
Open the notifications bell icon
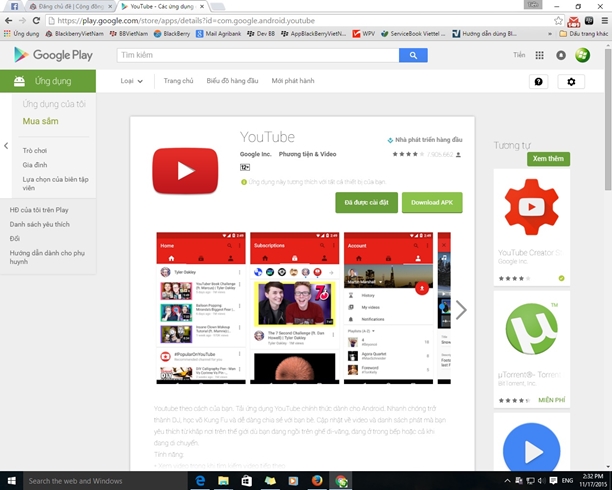(561, 55)
